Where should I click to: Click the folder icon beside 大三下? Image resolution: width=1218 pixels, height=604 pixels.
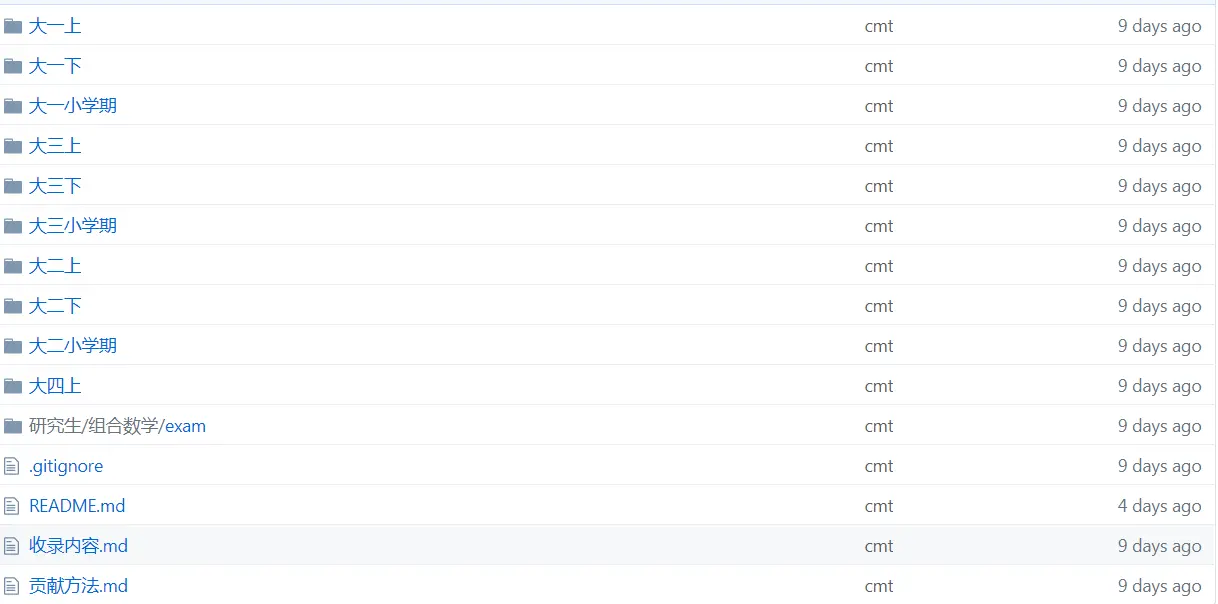(13, 186)
